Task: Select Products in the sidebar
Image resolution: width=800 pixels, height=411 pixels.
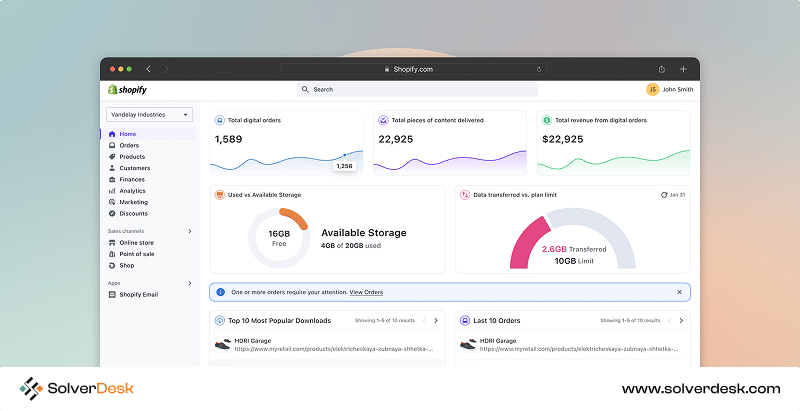Action: [x=132, y=156]
